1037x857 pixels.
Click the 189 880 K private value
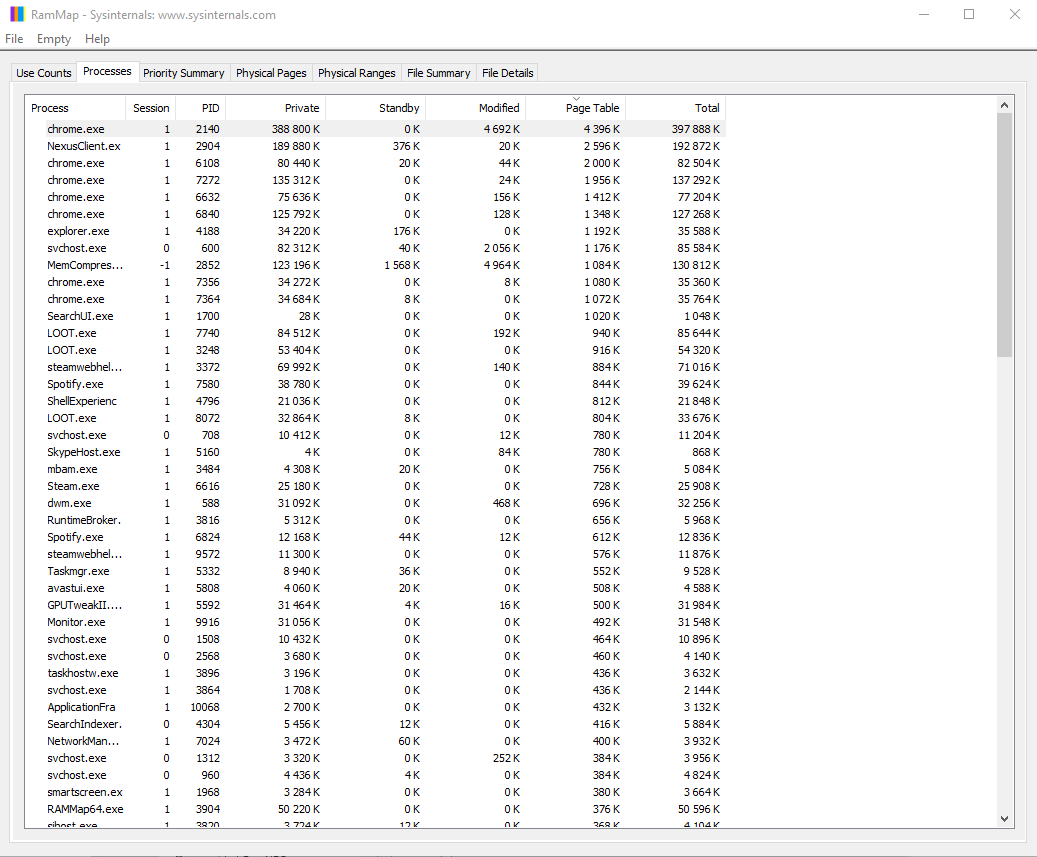coord(296,146)
